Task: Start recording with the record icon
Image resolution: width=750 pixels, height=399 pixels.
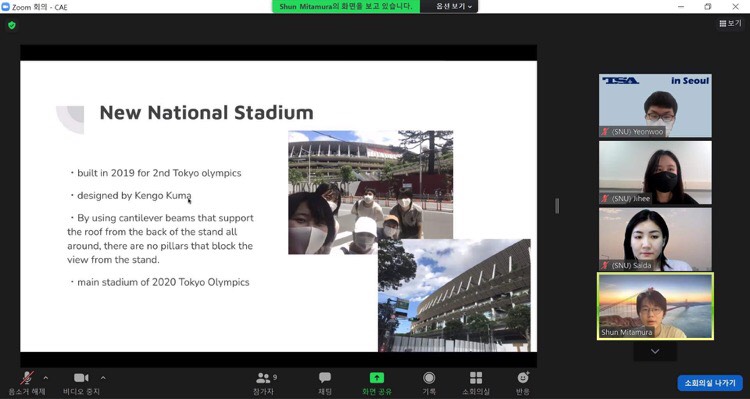Action: (429, 378)
